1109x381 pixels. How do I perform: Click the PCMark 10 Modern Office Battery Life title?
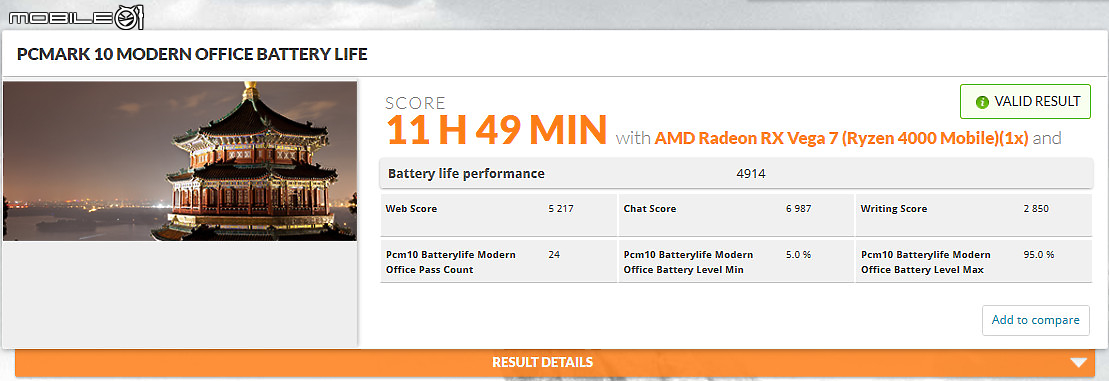point(192,54)
